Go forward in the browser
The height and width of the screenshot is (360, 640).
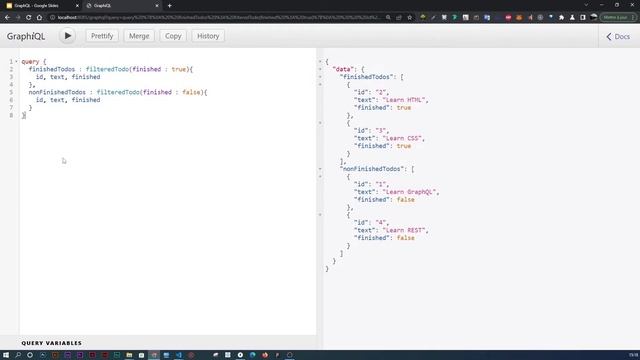18,18
